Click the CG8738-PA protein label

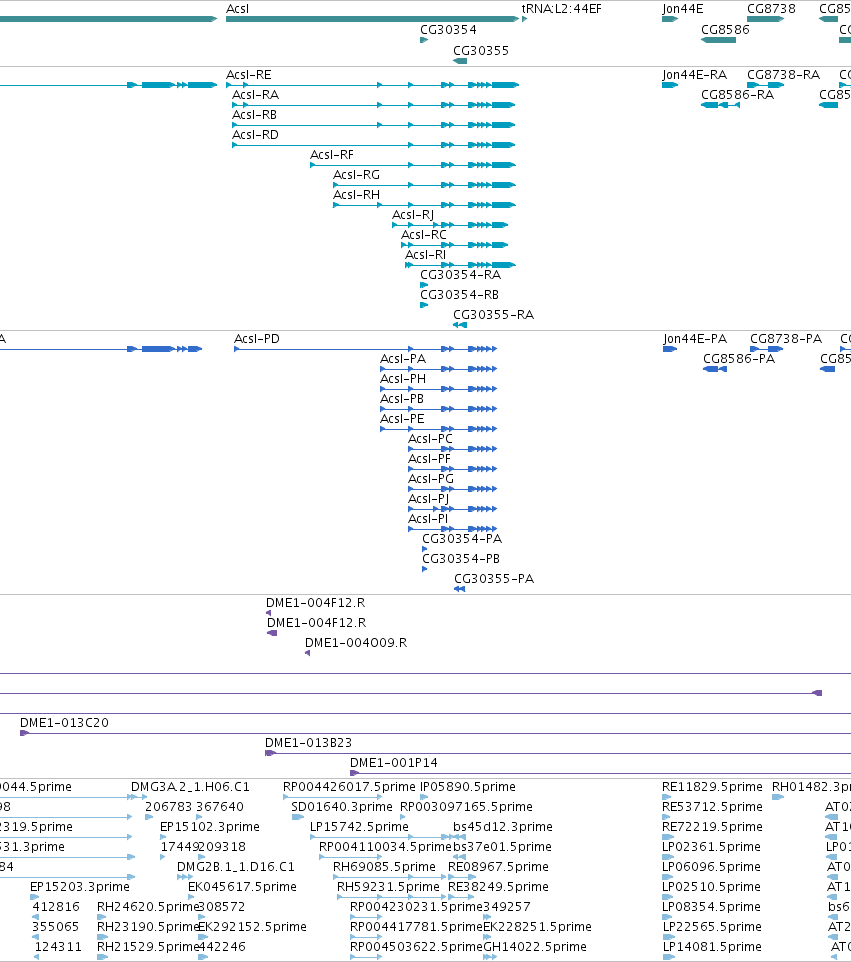(x=786, y=339)
